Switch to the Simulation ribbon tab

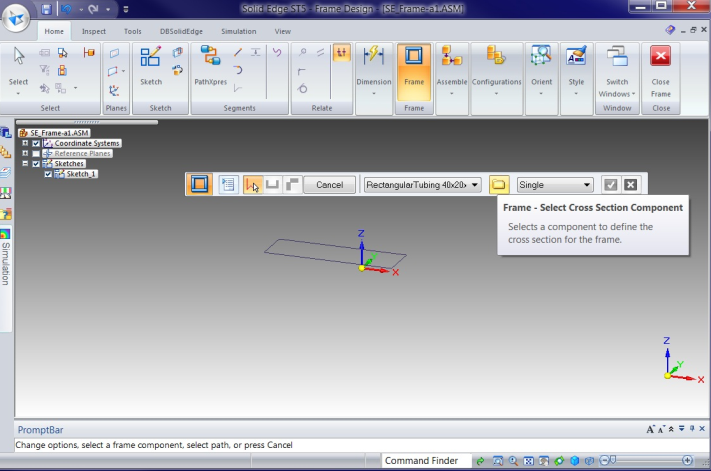pyautogui.click(x=239, y=31)
